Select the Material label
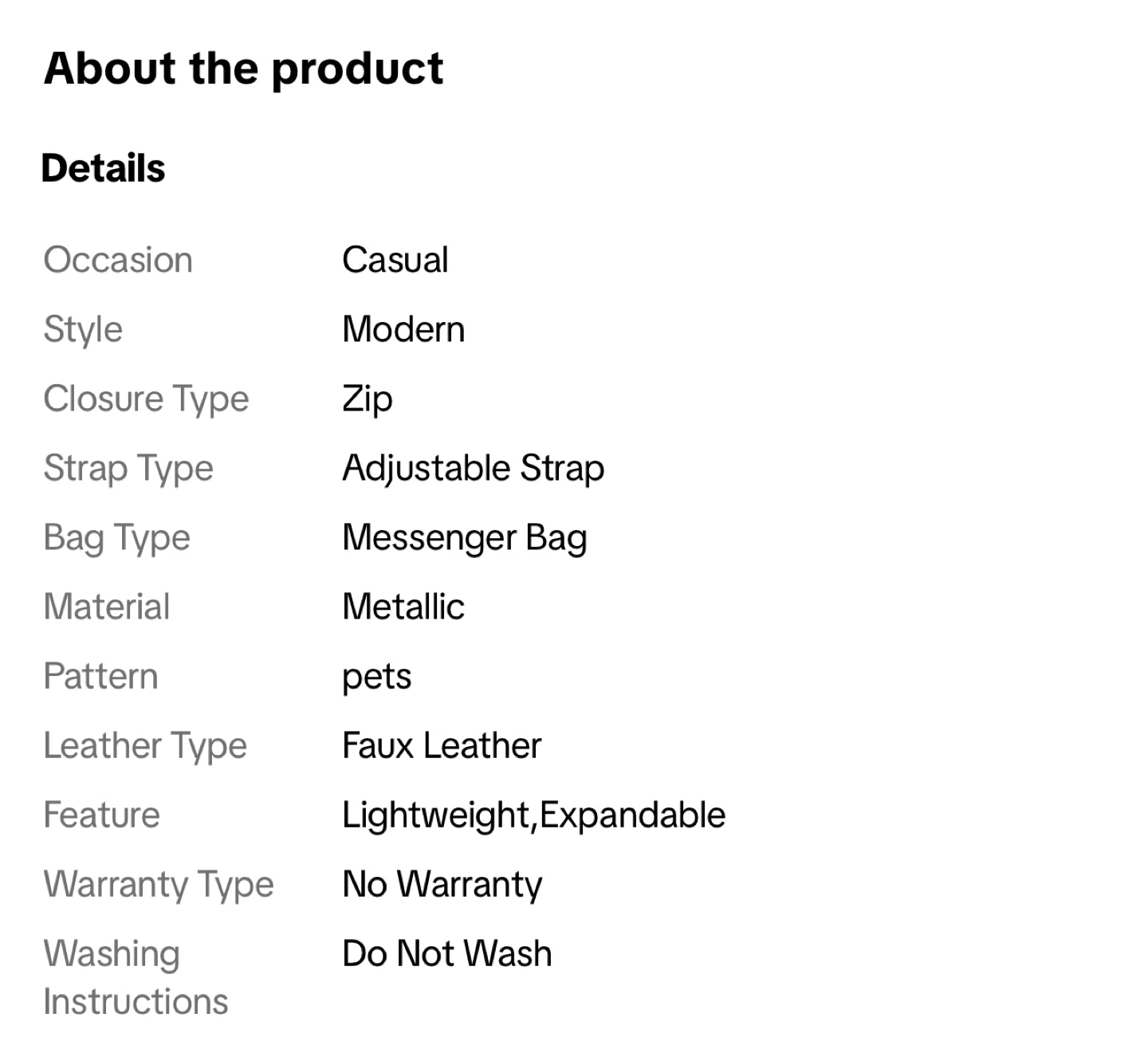This screenshot has height=1045, width=1148. pos(107,607)
